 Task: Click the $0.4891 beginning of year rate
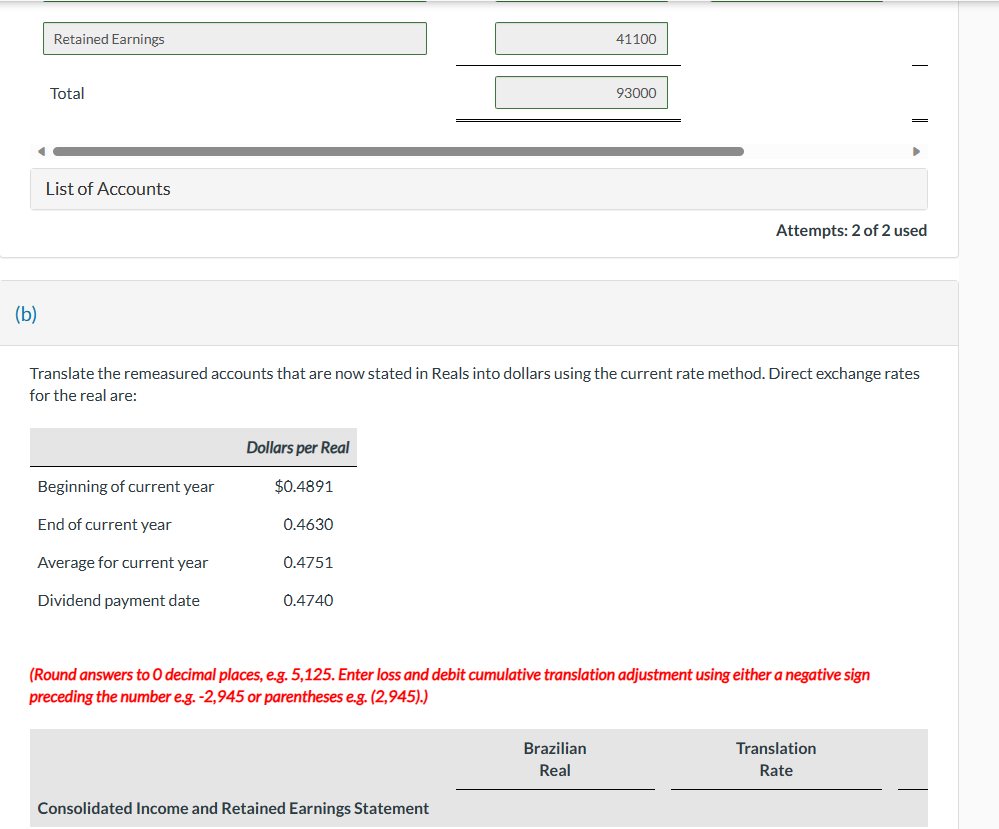304,486
